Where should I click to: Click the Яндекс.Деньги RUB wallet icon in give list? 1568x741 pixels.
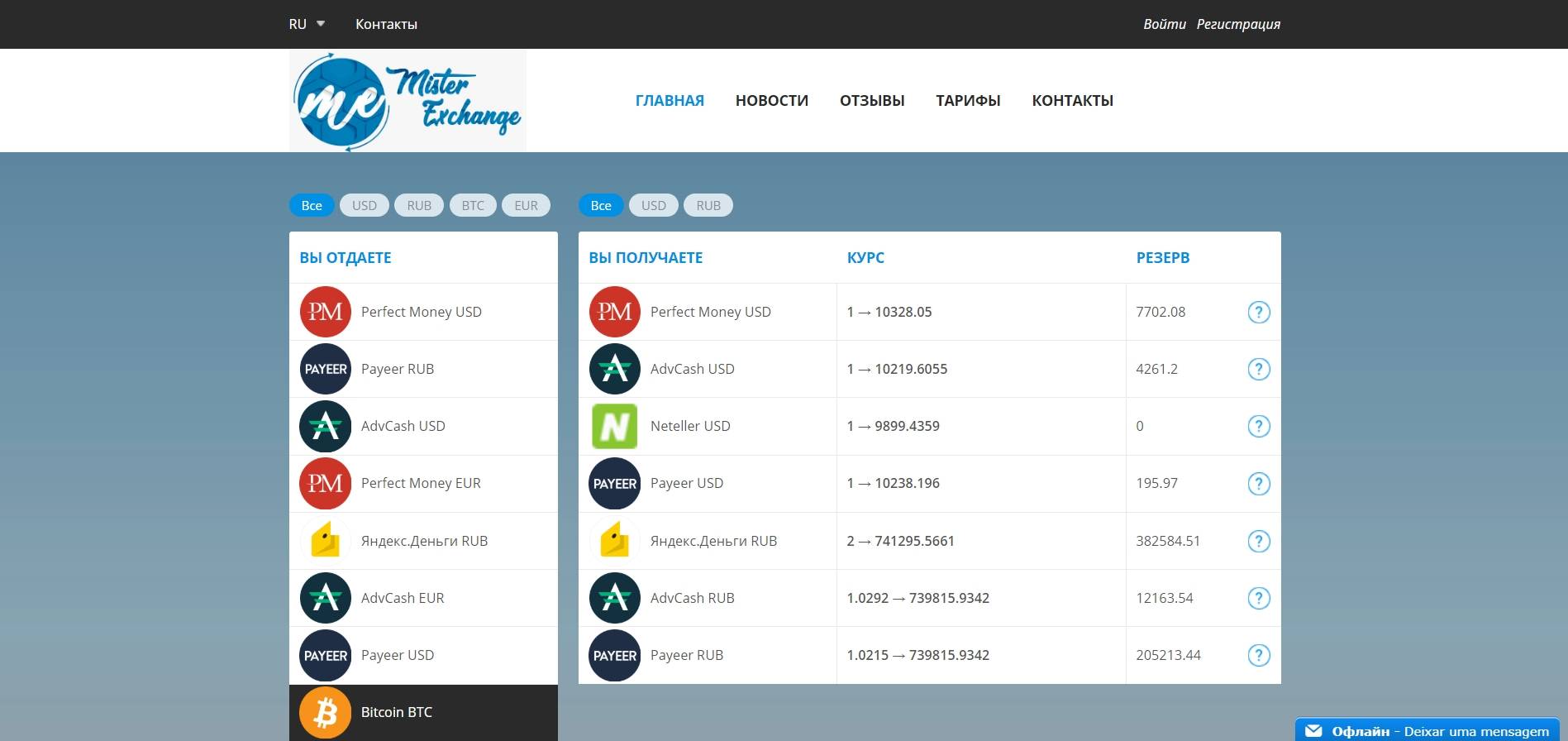(x=325, y=541)
